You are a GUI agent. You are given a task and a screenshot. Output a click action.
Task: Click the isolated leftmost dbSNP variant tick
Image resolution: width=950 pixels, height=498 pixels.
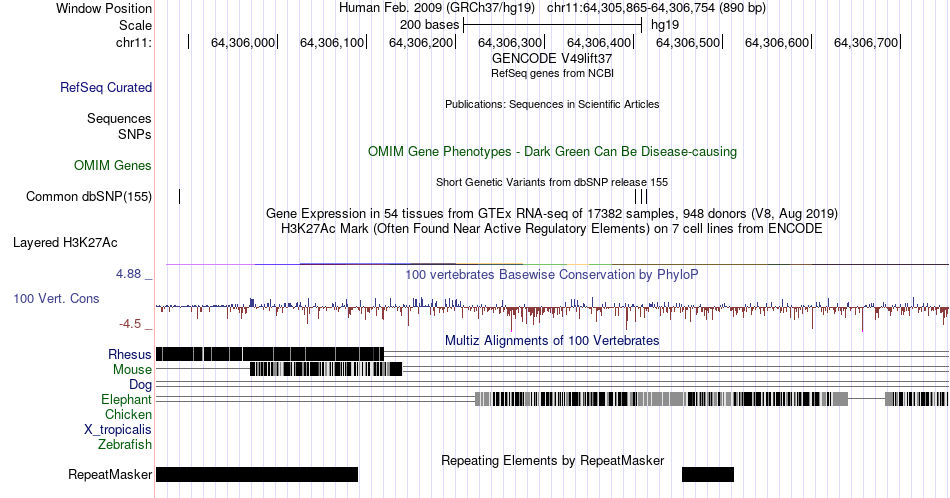(x=179, y=196)
